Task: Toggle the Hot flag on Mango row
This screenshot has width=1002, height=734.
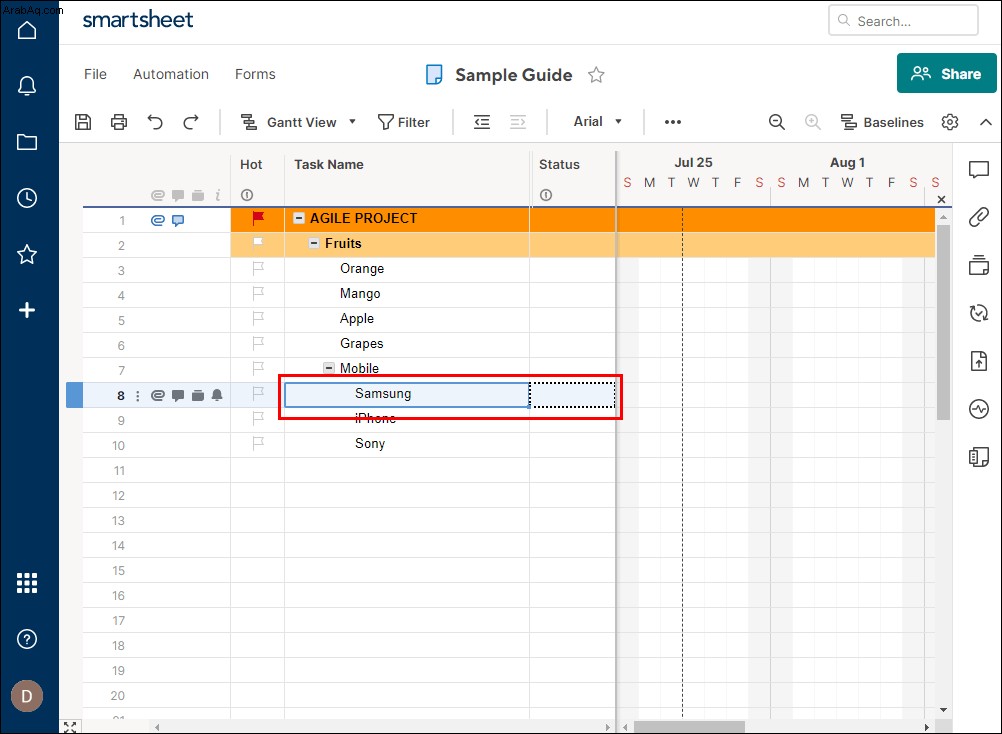Action: click(258, 293)
